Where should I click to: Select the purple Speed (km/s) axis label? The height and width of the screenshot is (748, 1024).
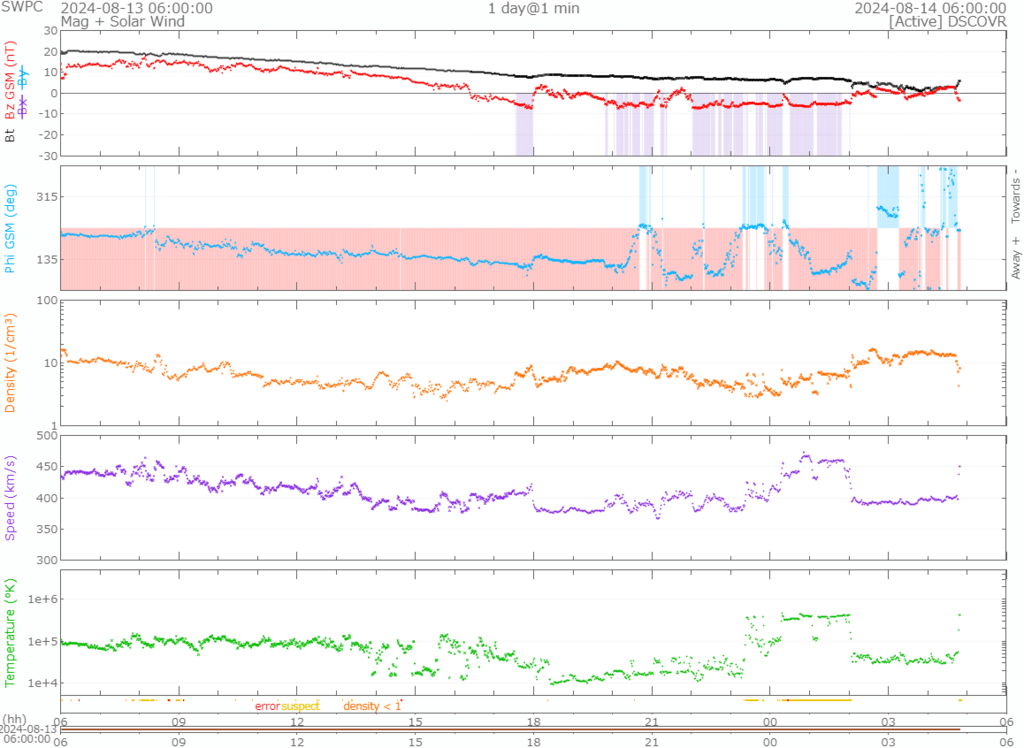(11, 497)
